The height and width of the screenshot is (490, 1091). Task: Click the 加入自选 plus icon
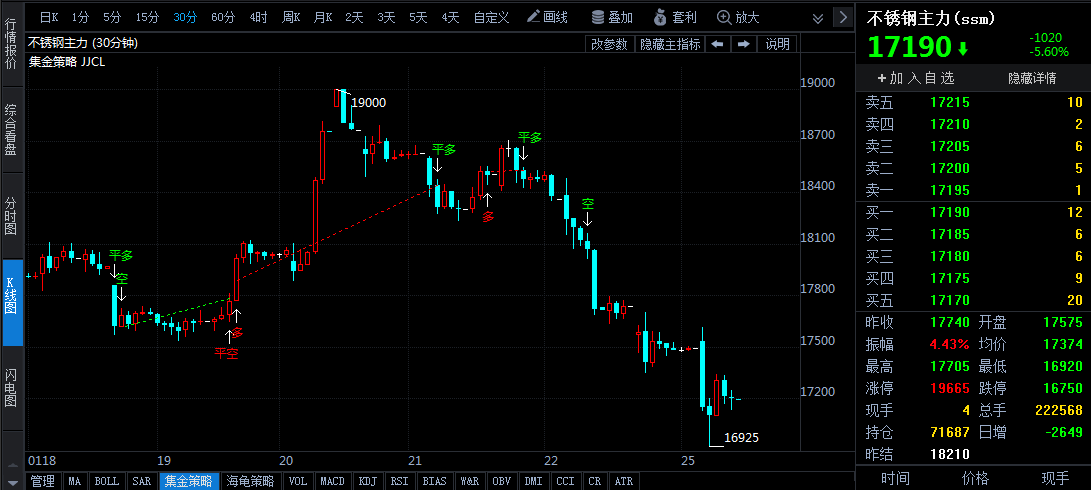pyautogui.click(x=882, y=78)
